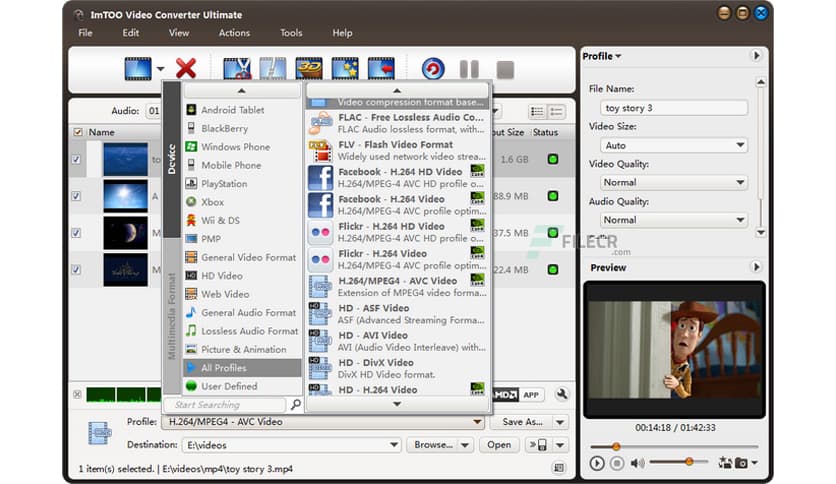Select the Lossless Audio Format category
The height and width of the screenshot is (484, 836).
[243, 331]
